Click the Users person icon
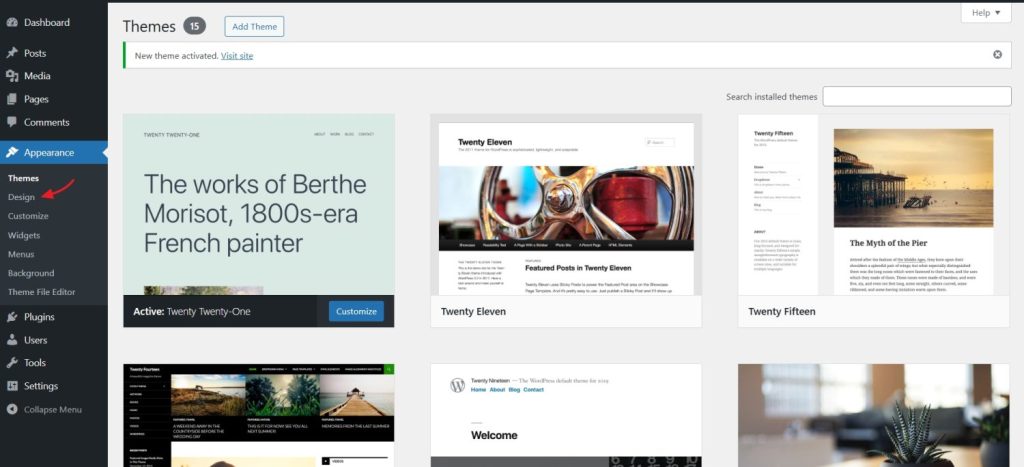Image resolution: width=1024 pixels, height=467 pixels. [x=12, y=340]
